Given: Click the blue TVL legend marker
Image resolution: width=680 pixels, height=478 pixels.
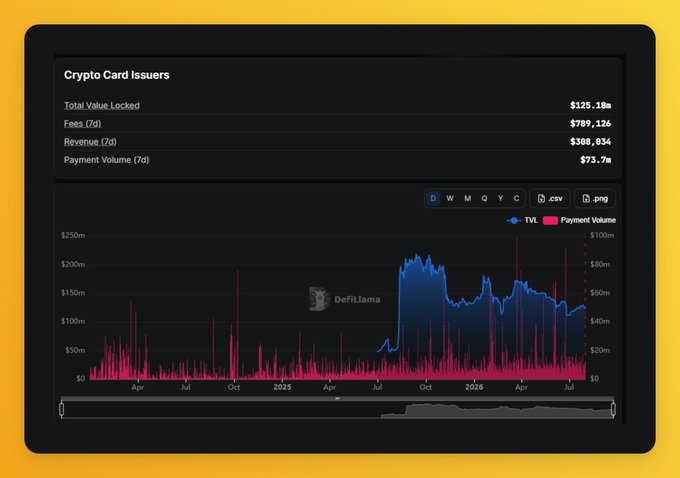Looking at the screenshot, I should tap(514, 220).
